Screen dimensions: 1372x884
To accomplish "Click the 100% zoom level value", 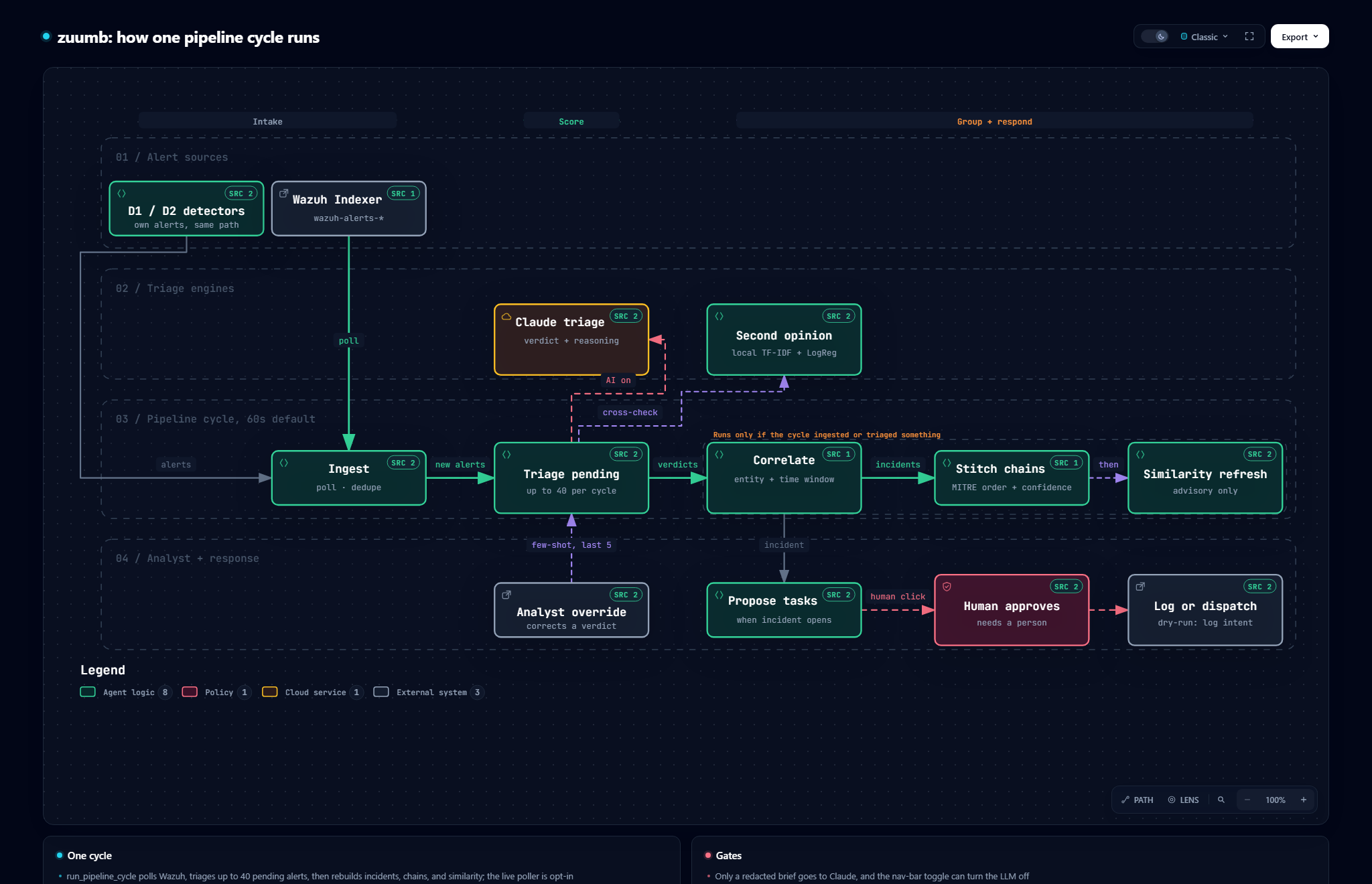I will tap(1276, 800).
